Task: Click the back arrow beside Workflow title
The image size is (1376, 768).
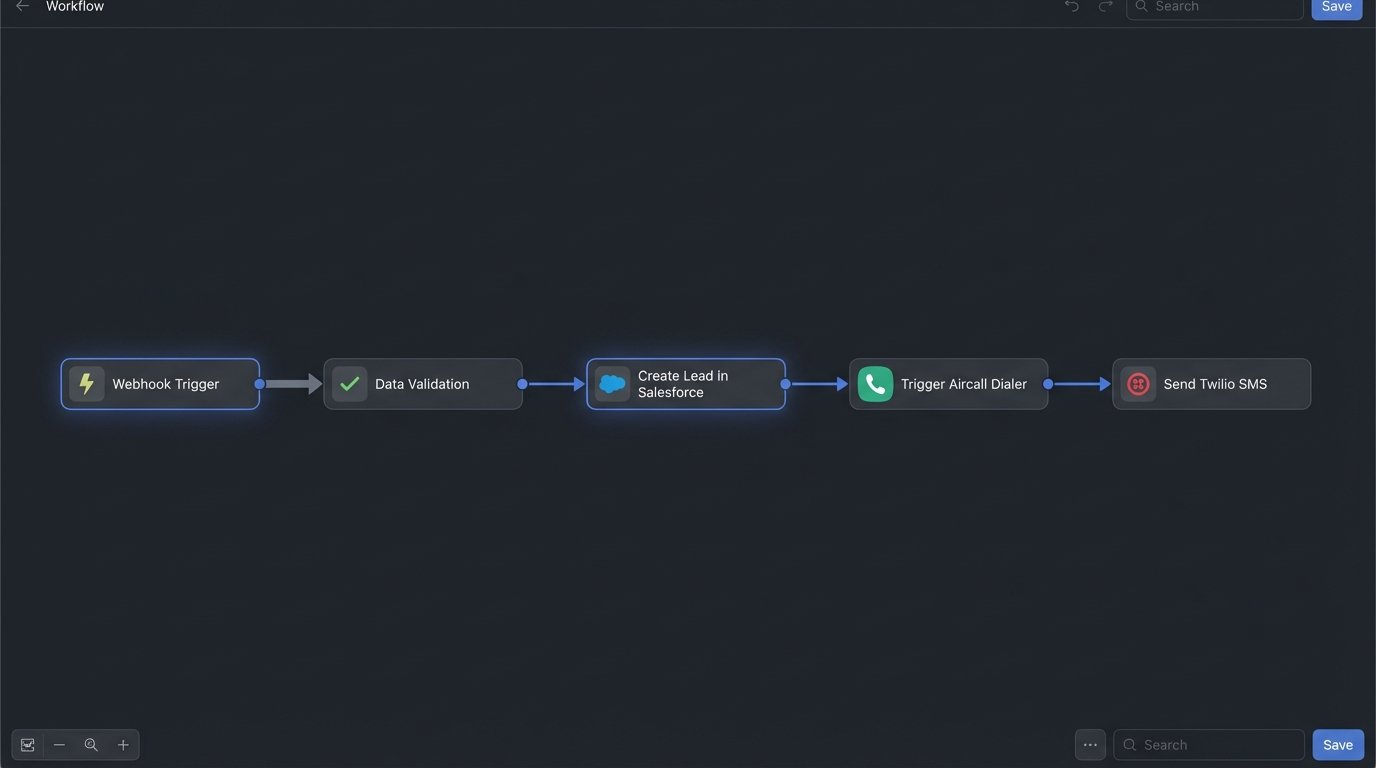Action: coord(22,6)
